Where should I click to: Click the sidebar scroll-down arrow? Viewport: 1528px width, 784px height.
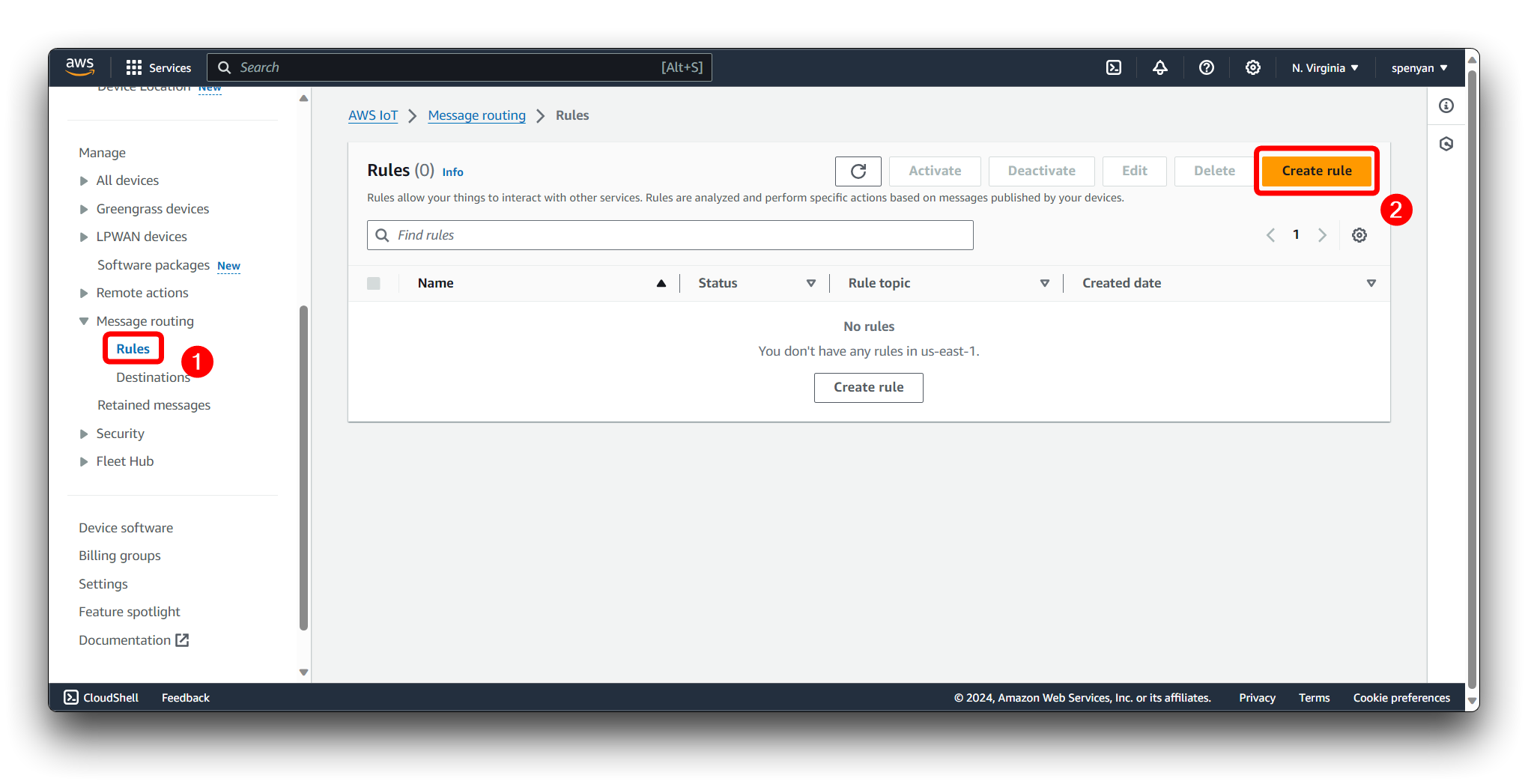tap(303, 672)
